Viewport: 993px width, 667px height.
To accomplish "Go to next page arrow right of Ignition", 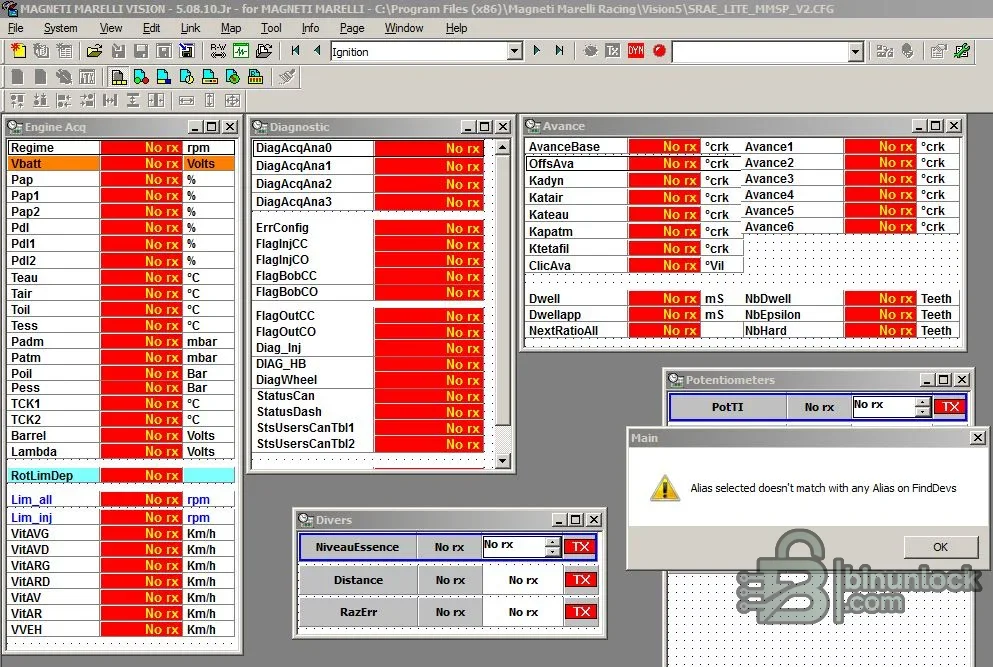I will (x=537, y=51).
